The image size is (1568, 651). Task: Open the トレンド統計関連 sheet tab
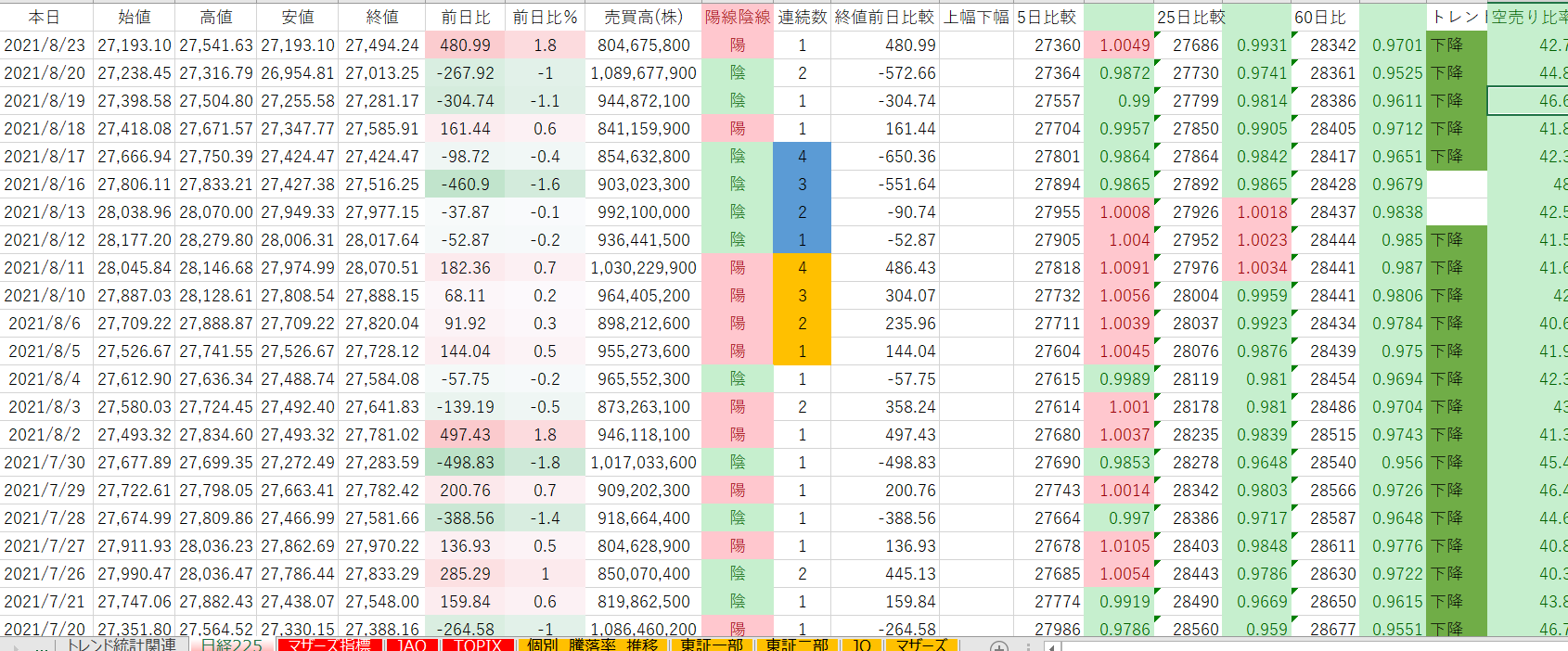point(121,645)
